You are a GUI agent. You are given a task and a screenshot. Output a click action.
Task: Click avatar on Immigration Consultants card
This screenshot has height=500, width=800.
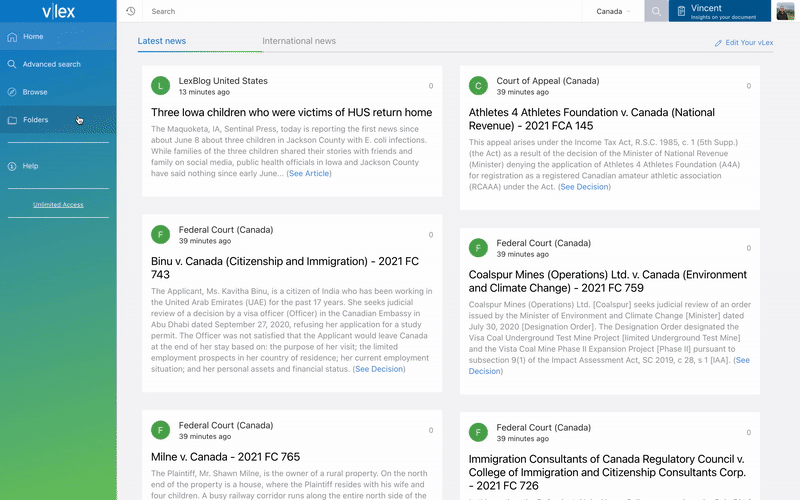(x=478, y=433)
